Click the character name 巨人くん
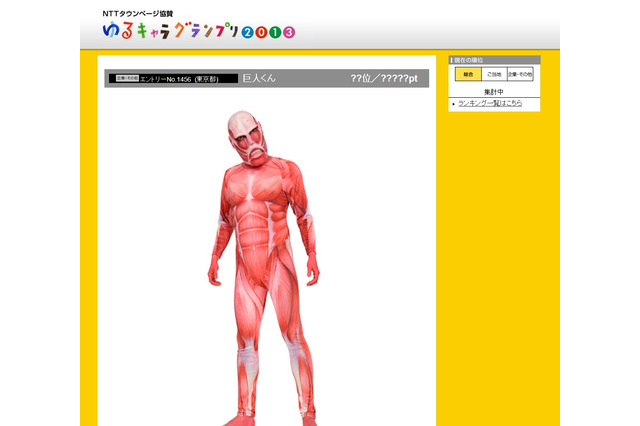The height and width of the screenshot is (426, 640). 259,78
